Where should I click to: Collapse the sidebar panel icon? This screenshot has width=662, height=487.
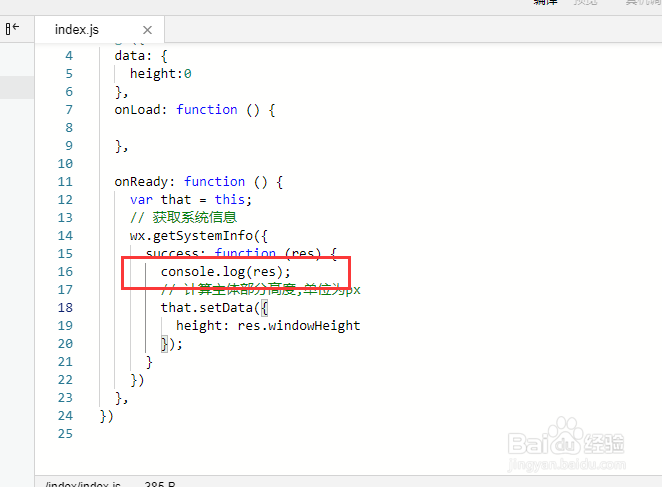tap(12, 28)
